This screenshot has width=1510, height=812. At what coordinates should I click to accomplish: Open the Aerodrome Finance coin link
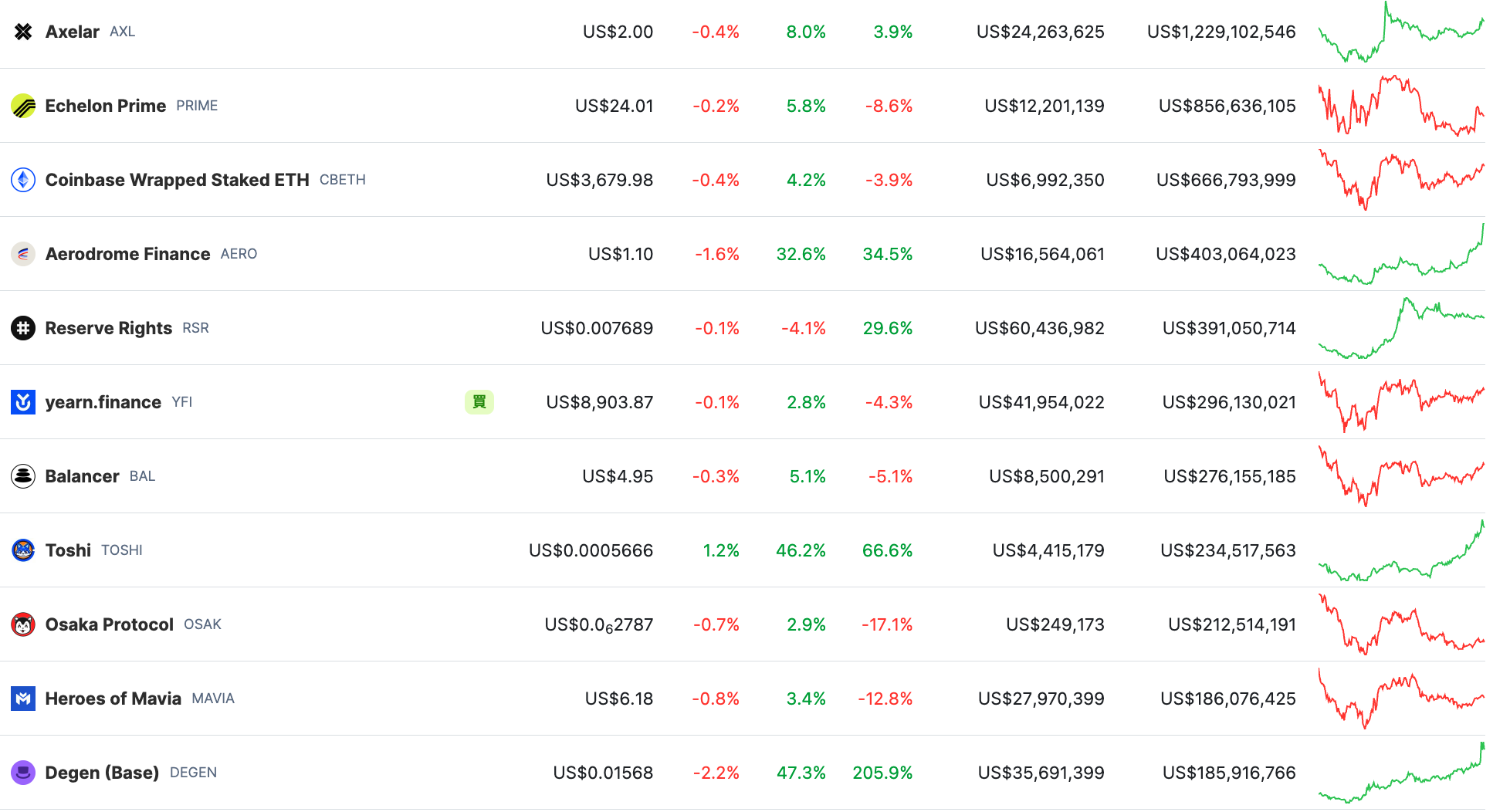(x=127, y=254)
